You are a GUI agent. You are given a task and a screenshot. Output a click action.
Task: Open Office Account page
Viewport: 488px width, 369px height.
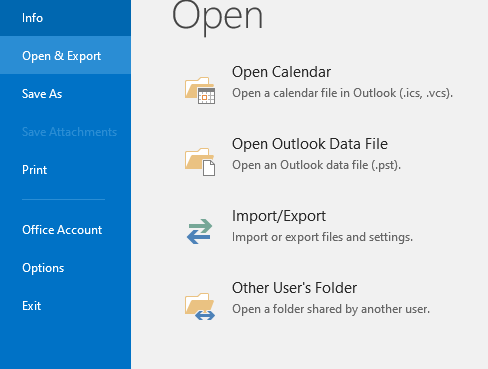click(65, 230)
